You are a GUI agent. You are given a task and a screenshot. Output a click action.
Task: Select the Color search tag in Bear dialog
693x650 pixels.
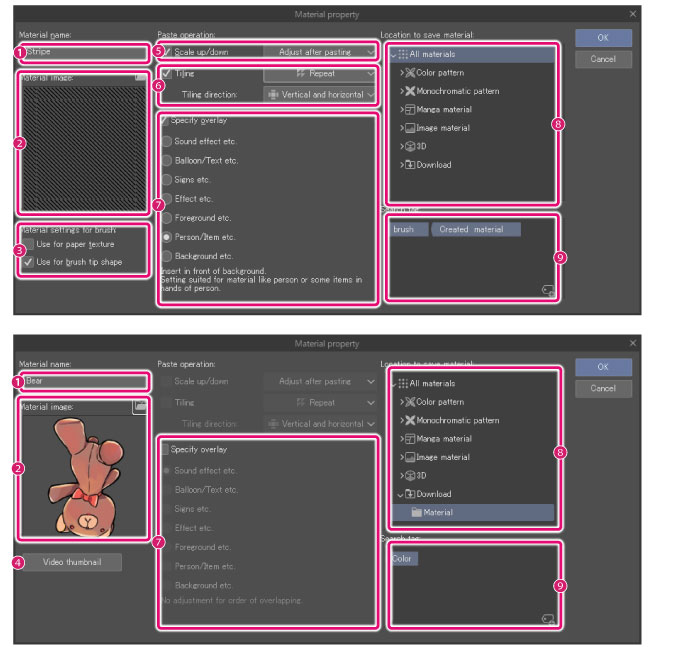(404, 559)
